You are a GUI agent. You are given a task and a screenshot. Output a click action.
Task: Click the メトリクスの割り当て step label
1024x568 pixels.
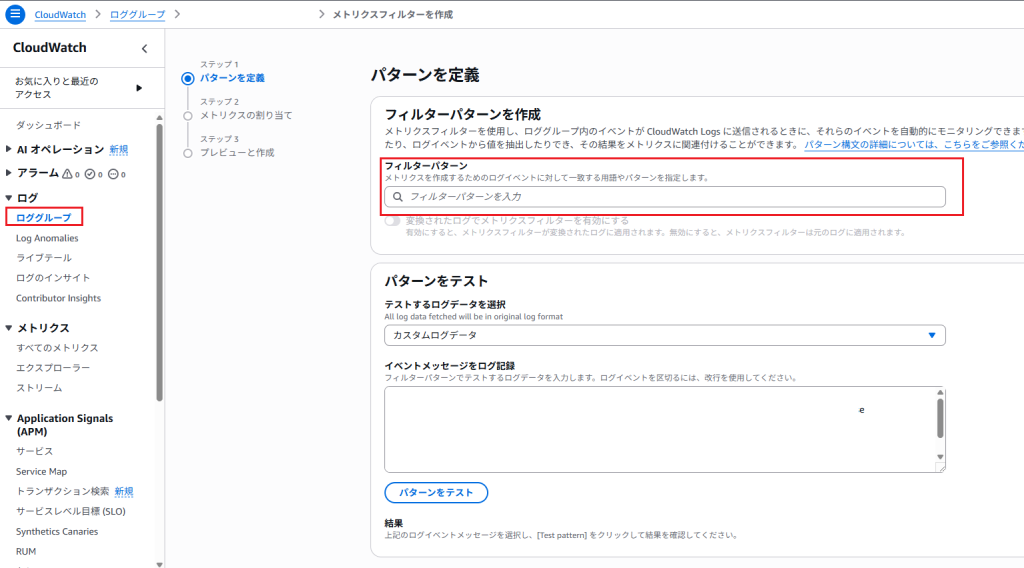coord(246,116)
